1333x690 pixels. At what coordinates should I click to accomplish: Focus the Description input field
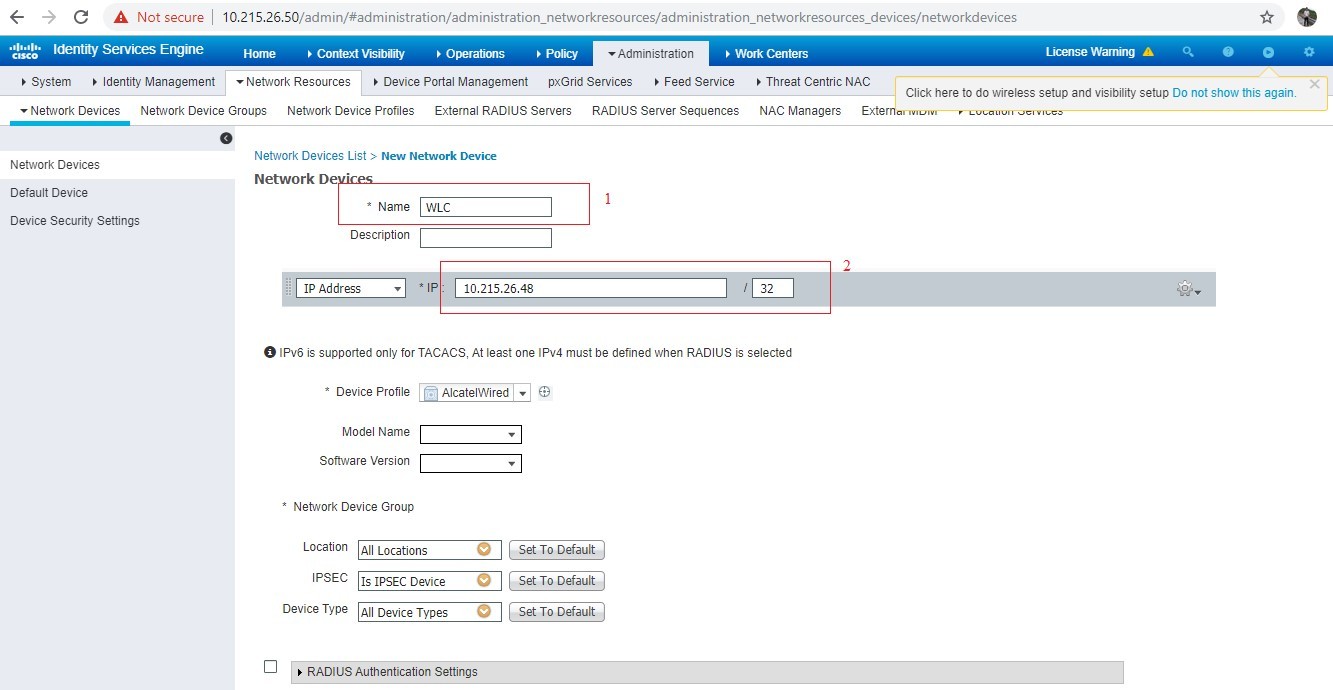click(486, 238)
